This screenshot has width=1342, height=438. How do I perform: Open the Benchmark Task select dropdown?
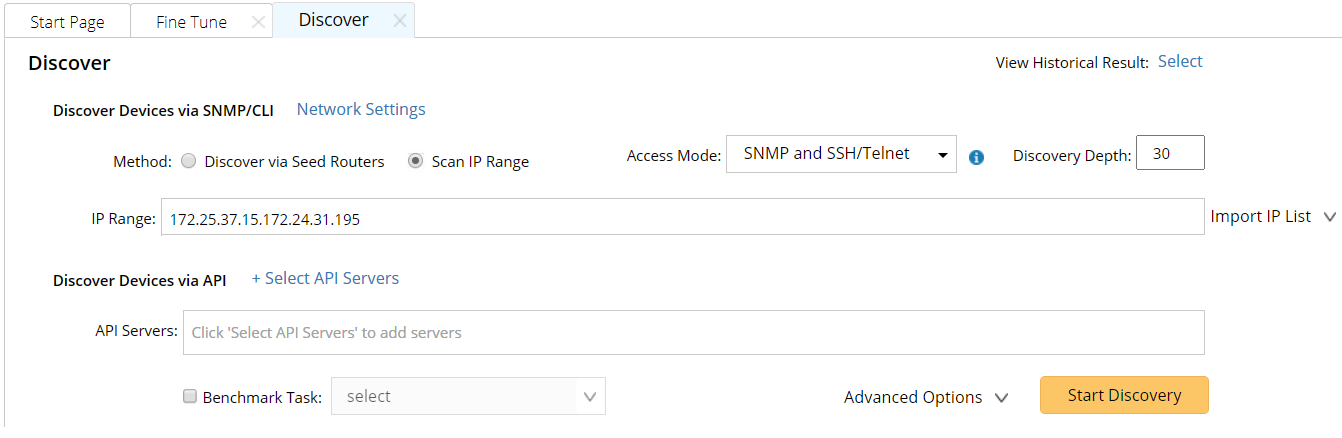(x=468, y=396)
